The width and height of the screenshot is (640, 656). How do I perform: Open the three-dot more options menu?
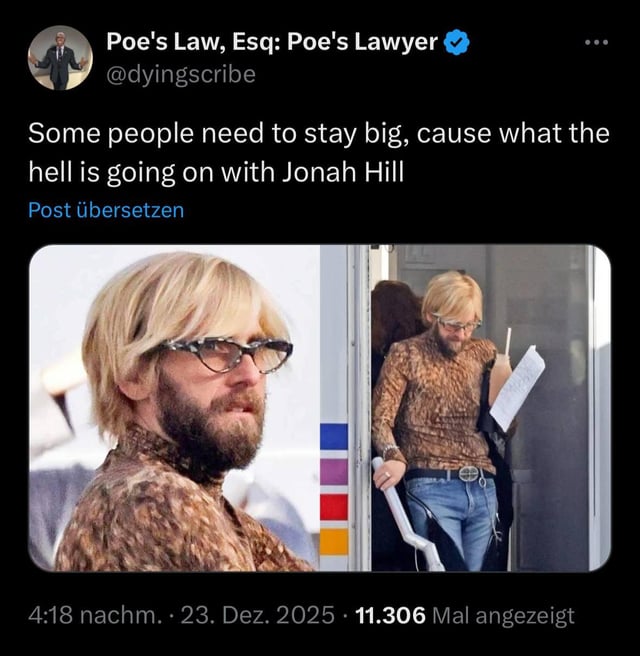point(597,42)
